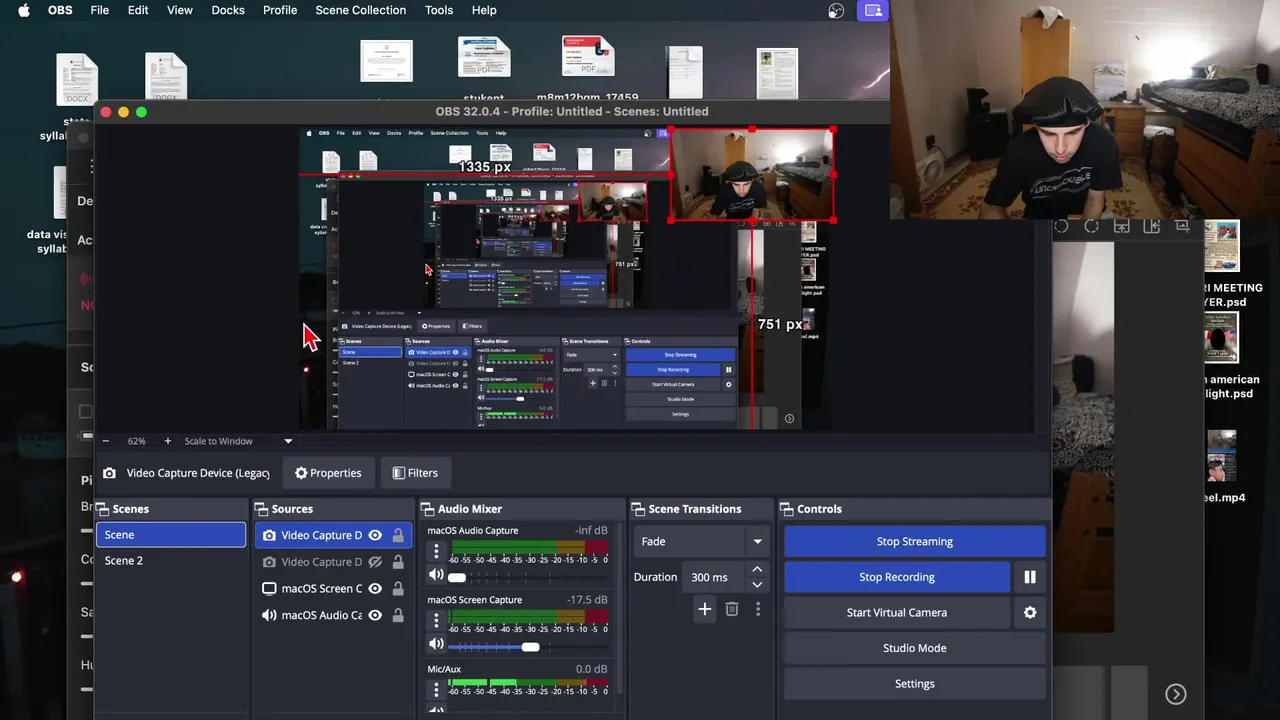Open macOS Audio Capture mixer three-dot menu
The image size is (1280, 720).
click(x=435, y=551)
